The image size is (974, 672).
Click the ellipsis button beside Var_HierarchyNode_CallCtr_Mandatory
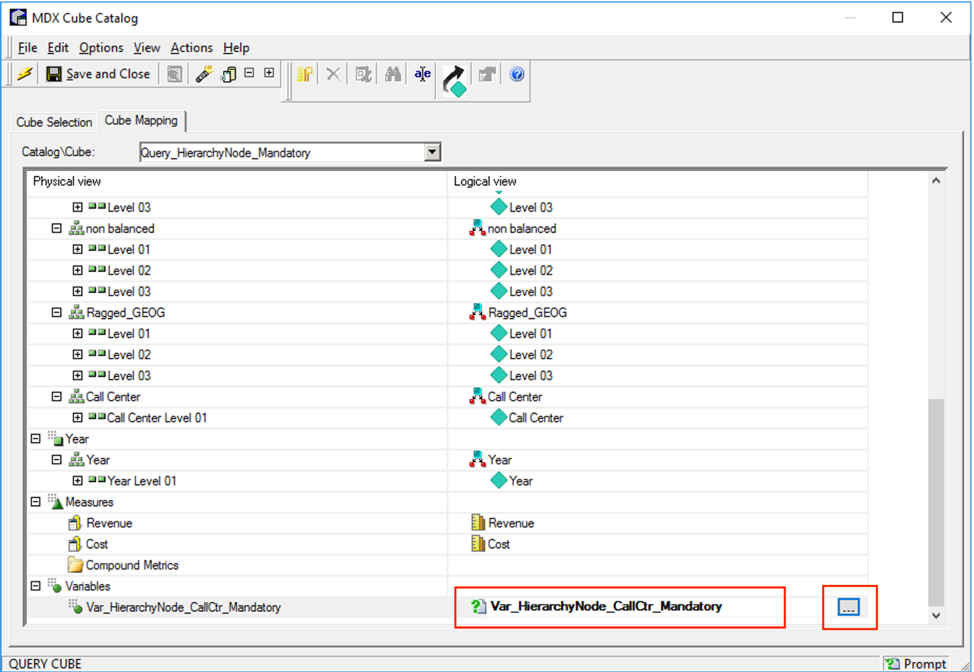pyautogui.click(x=849, y=607)
